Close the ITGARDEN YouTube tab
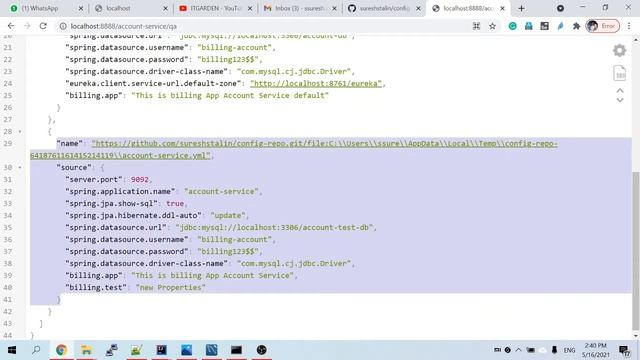The height and width of the screenshot is (360, 640). click(250, 8)
